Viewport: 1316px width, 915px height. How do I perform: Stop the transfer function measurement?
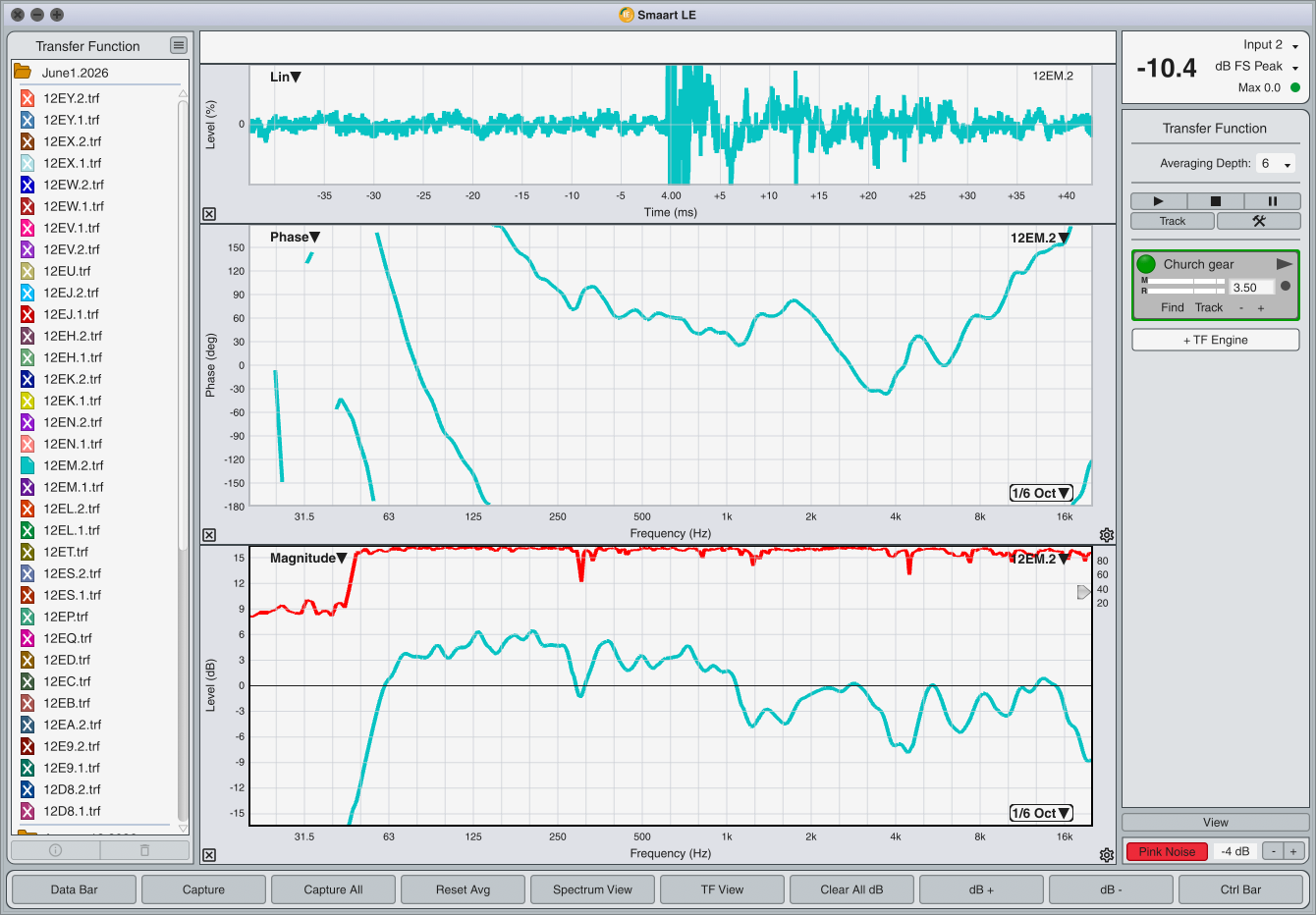point(1216,201)
